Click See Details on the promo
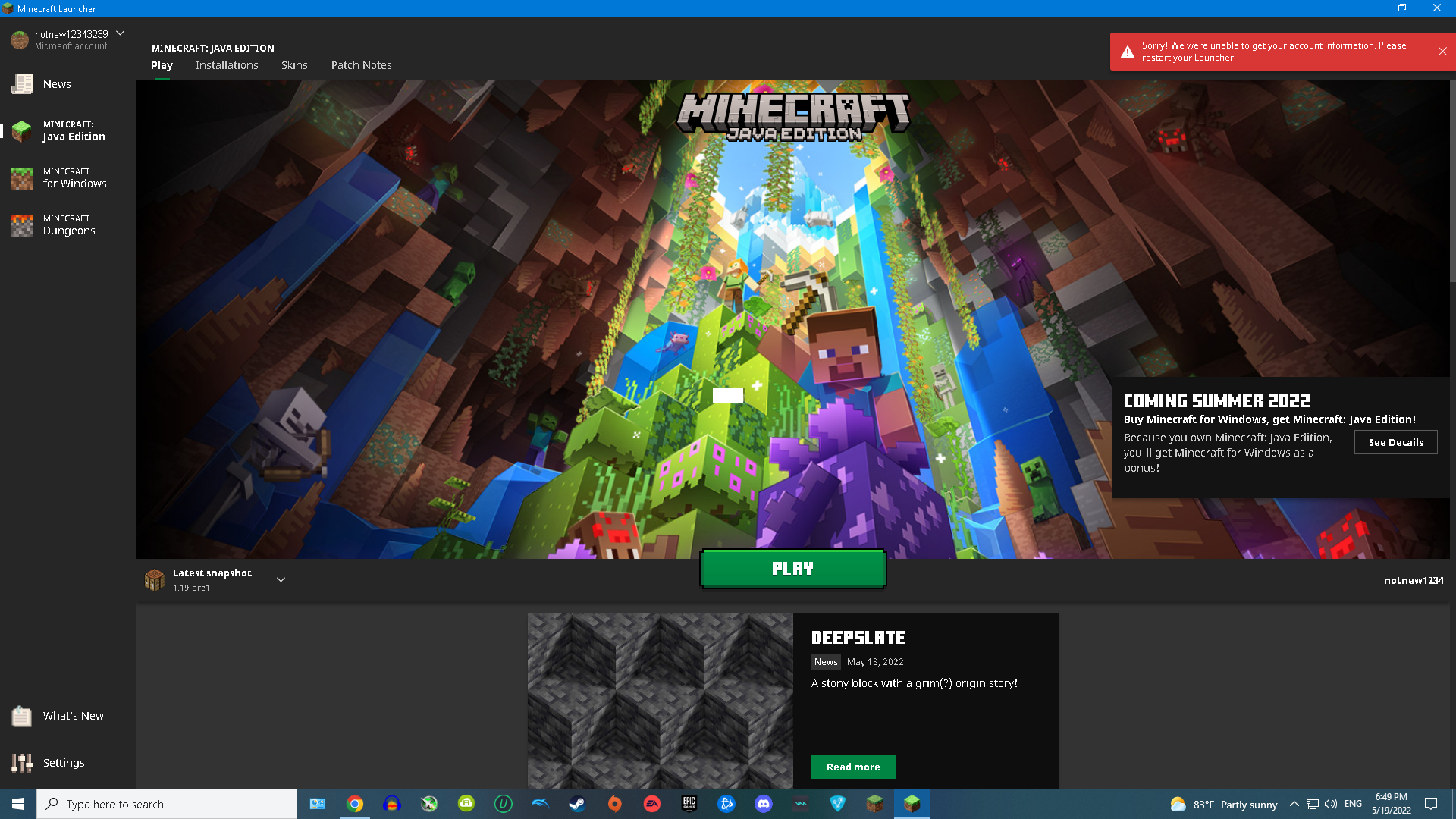1456x819 pixels. pyautogui.click(x=1395, y=442)
